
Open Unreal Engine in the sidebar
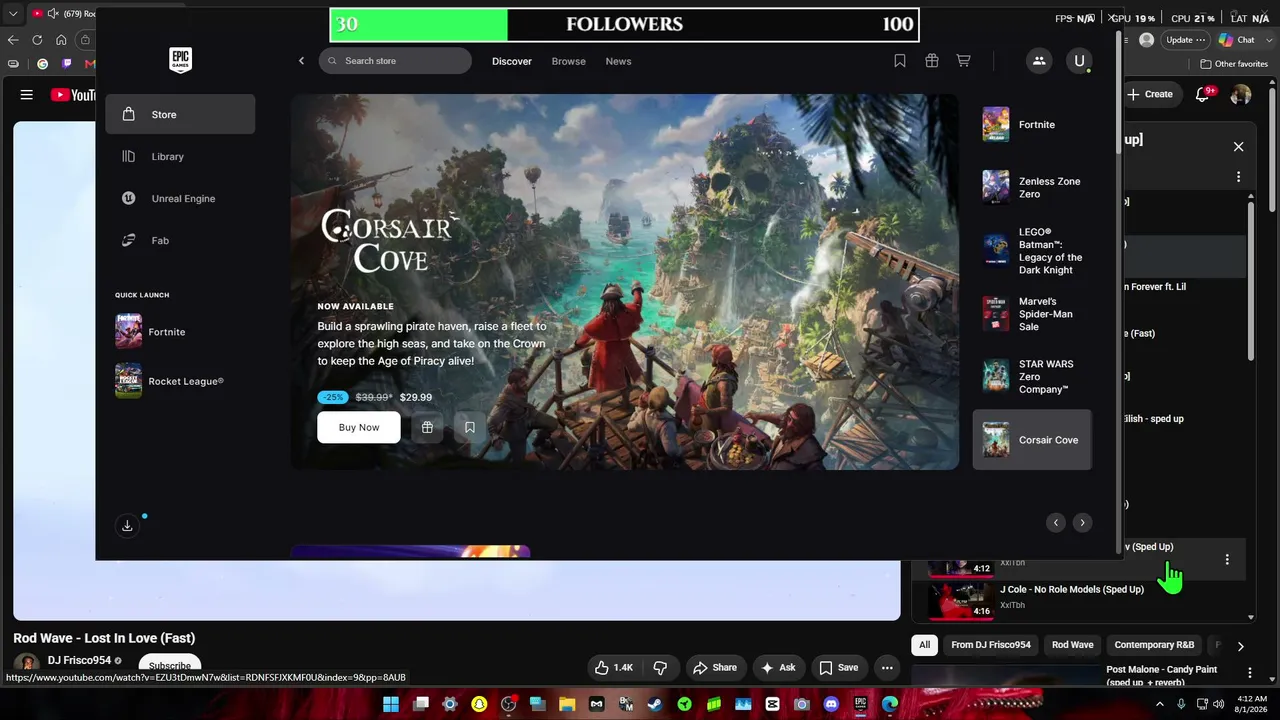[x=180, y=198]
